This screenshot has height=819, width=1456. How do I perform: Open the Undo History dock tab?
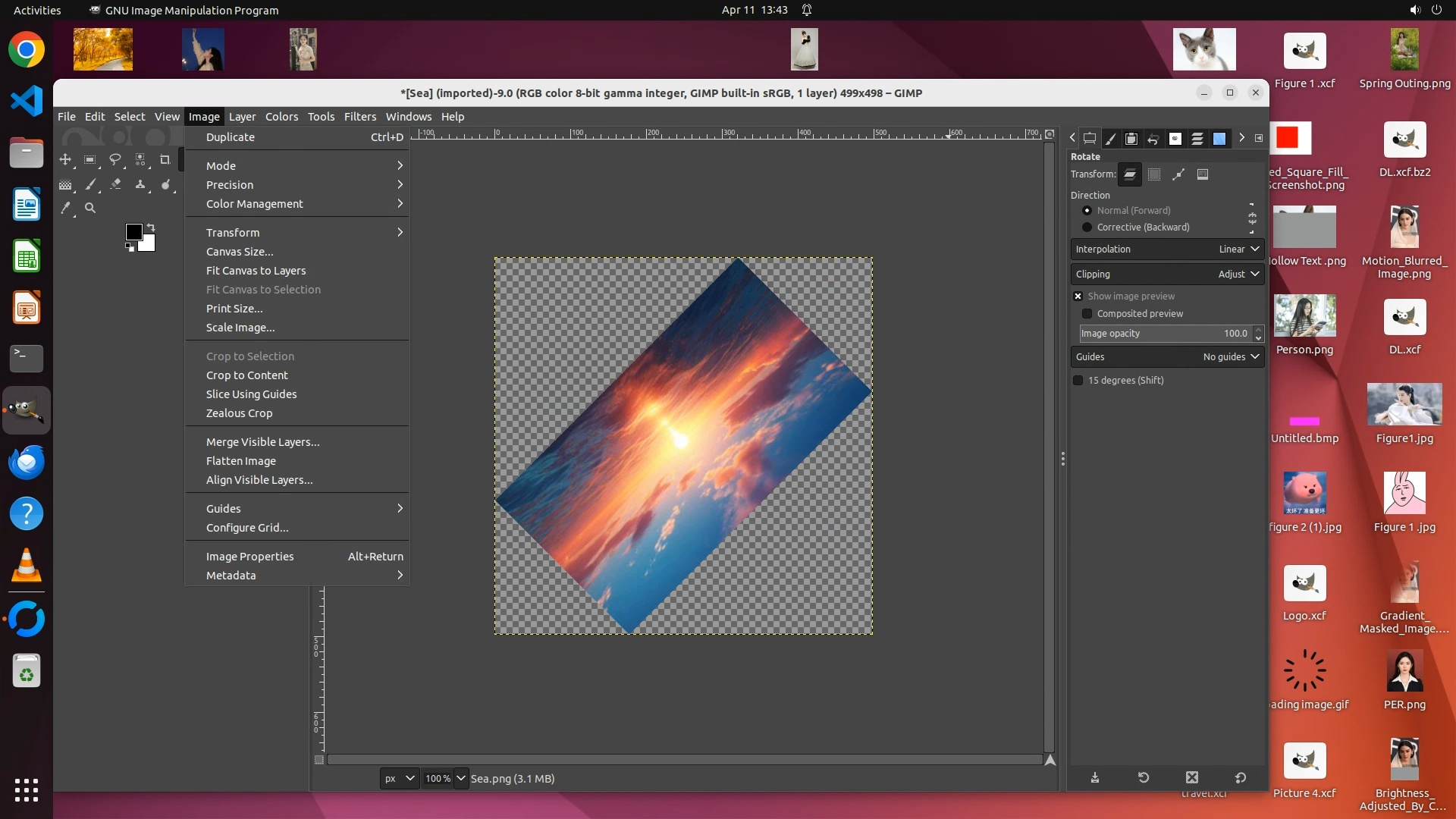(1153, 139)
